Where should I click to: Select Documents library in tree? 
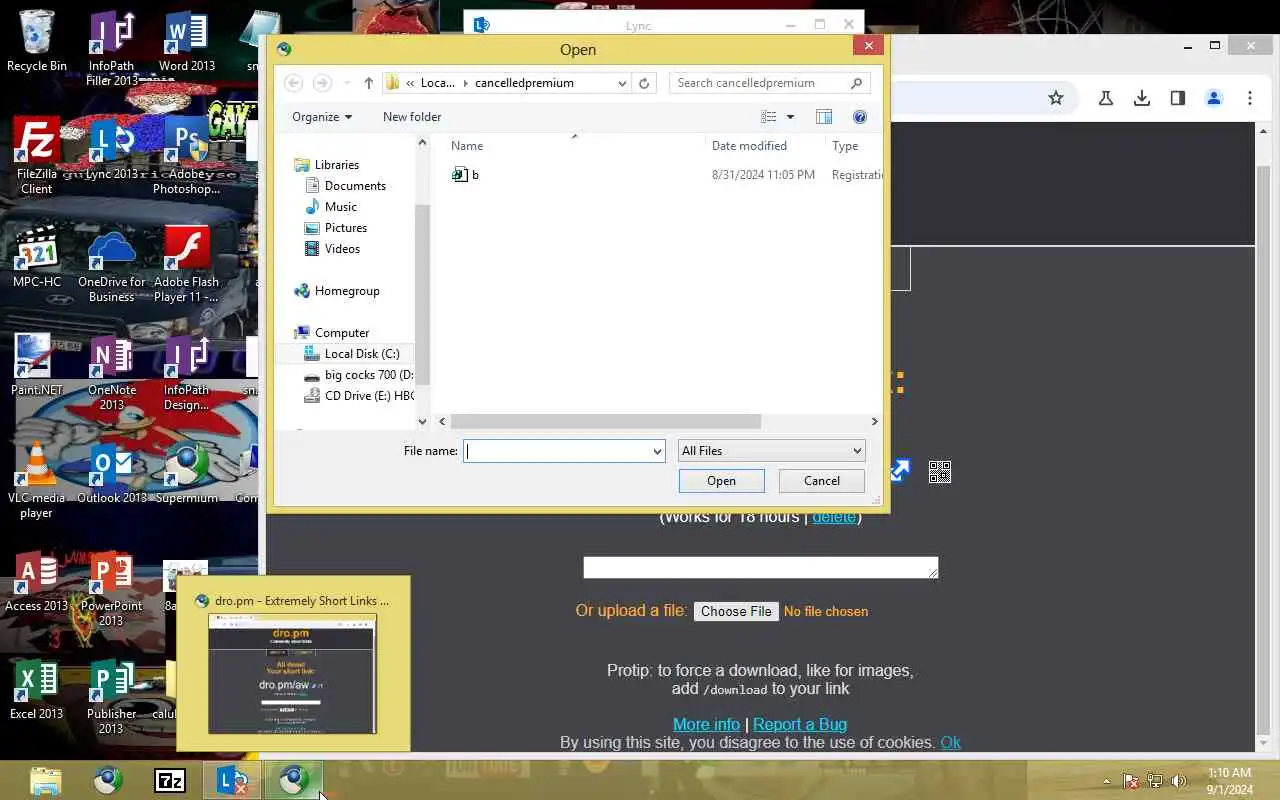click(345, 186)
